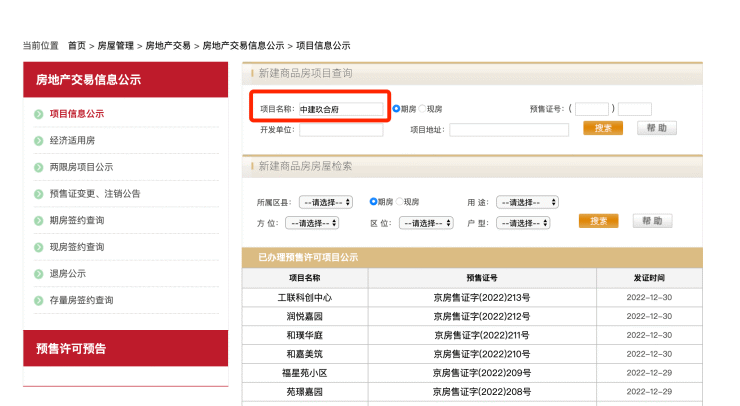The width and height of the screenshot is (740, 406).
Task: Click the 项目名称 input field
Action: [x=341, y=109]
